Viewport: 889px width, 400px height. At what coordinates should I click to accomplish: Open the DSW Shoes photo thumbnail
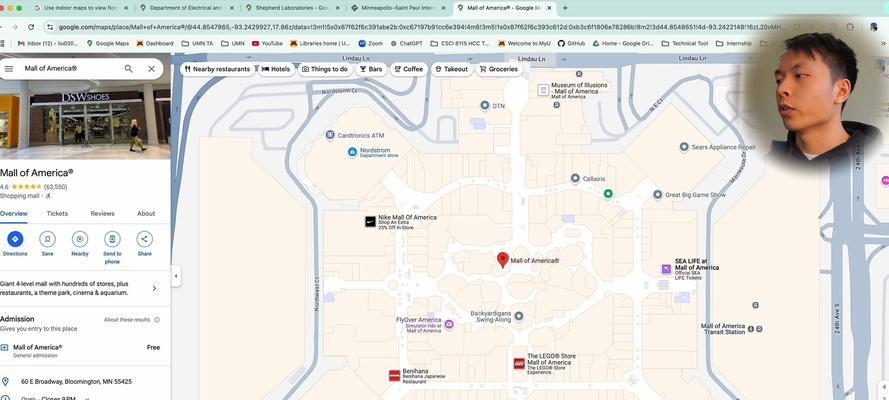[85, 120]
